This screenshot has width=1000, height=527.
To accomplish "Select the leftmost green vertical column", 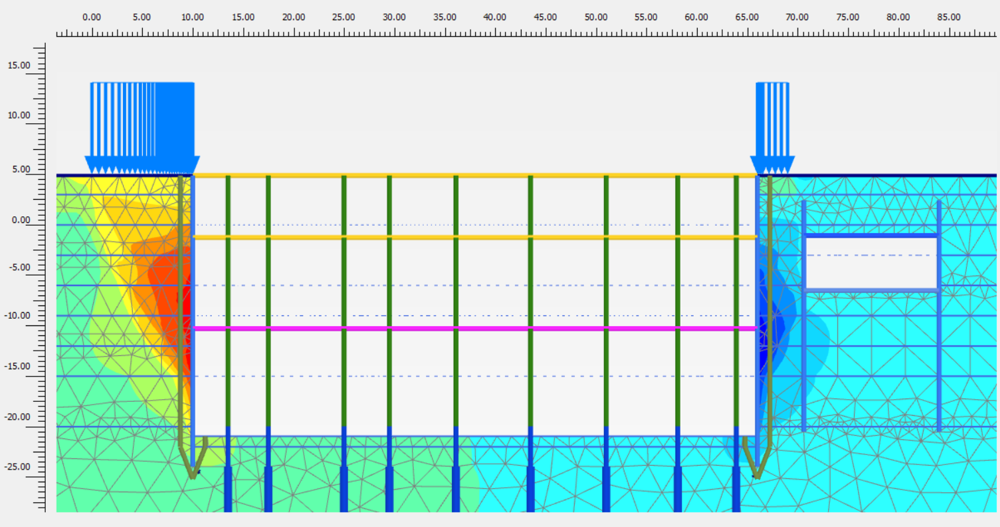I will [228, 300].
